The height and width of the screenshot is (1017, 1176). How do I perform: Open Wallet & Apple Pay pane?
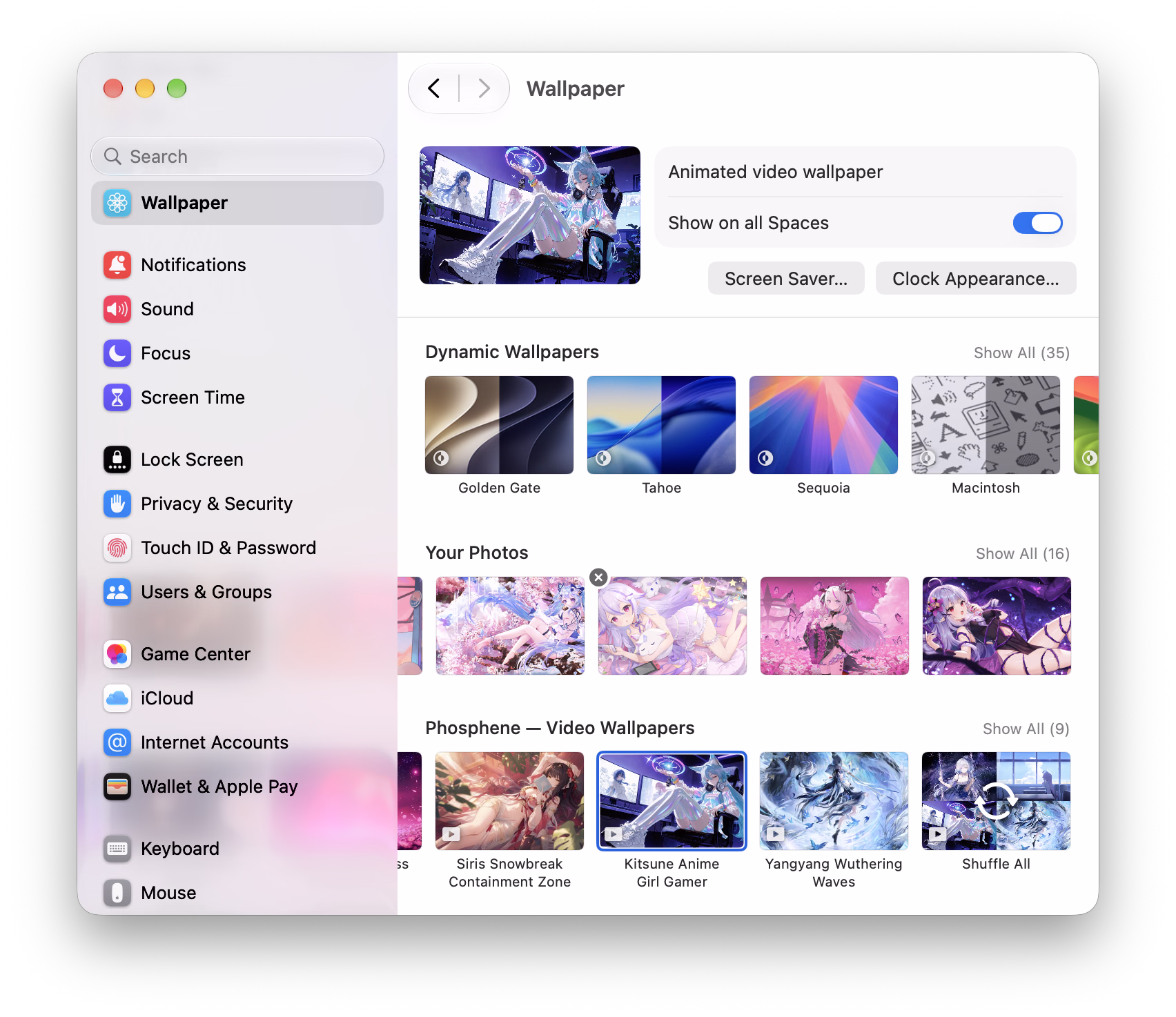click(x=237, y=787)
